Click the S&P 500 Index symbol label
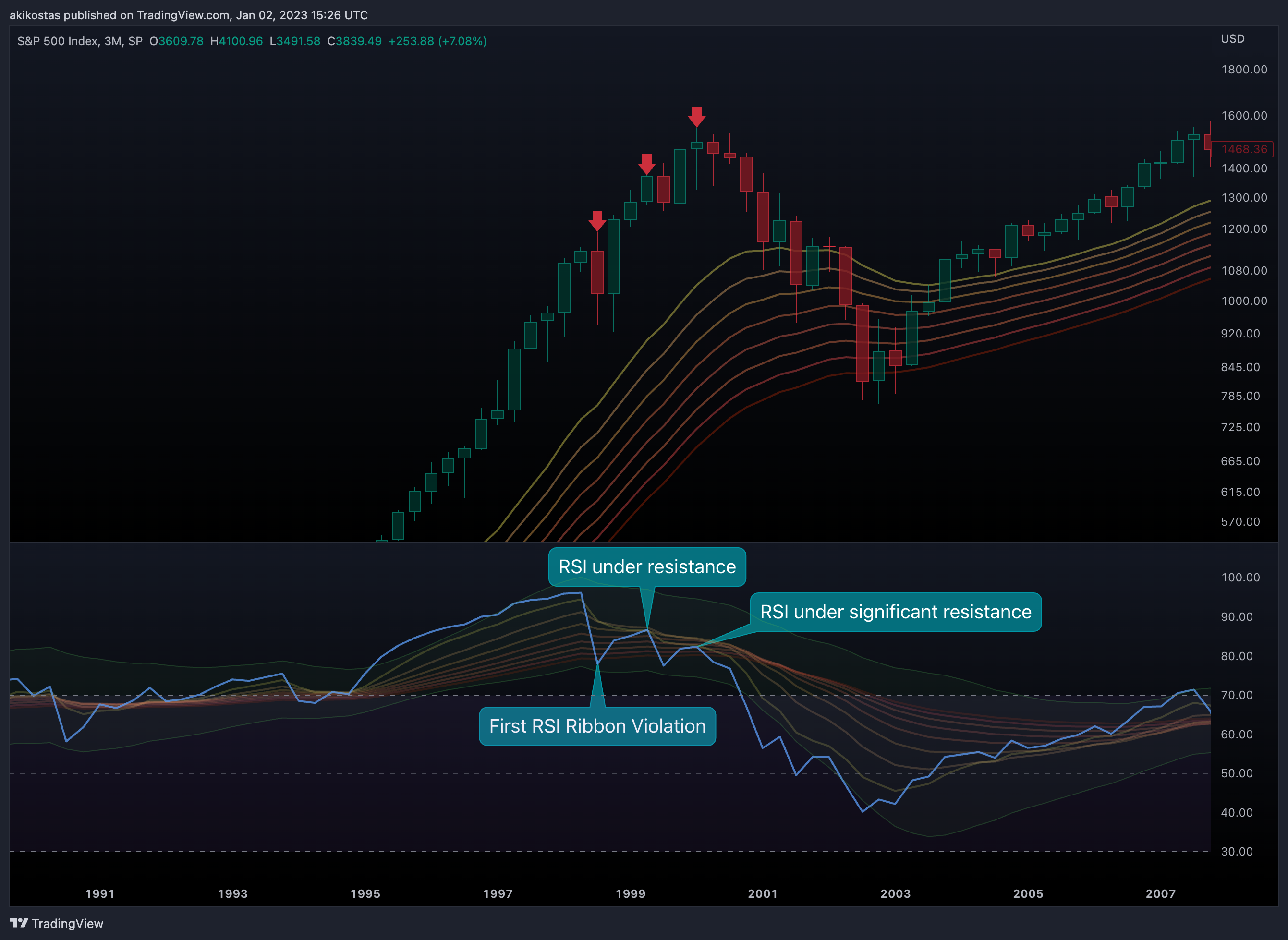The height and width of the screenshot is (940, 1288). 80,41
